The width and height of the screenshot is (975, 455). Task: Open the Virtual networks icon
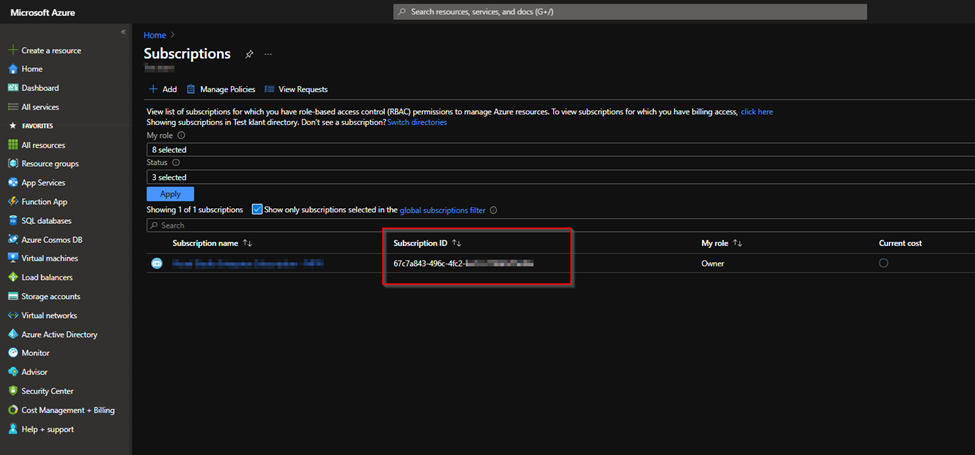pyautogui.click(x=12, y=315)
